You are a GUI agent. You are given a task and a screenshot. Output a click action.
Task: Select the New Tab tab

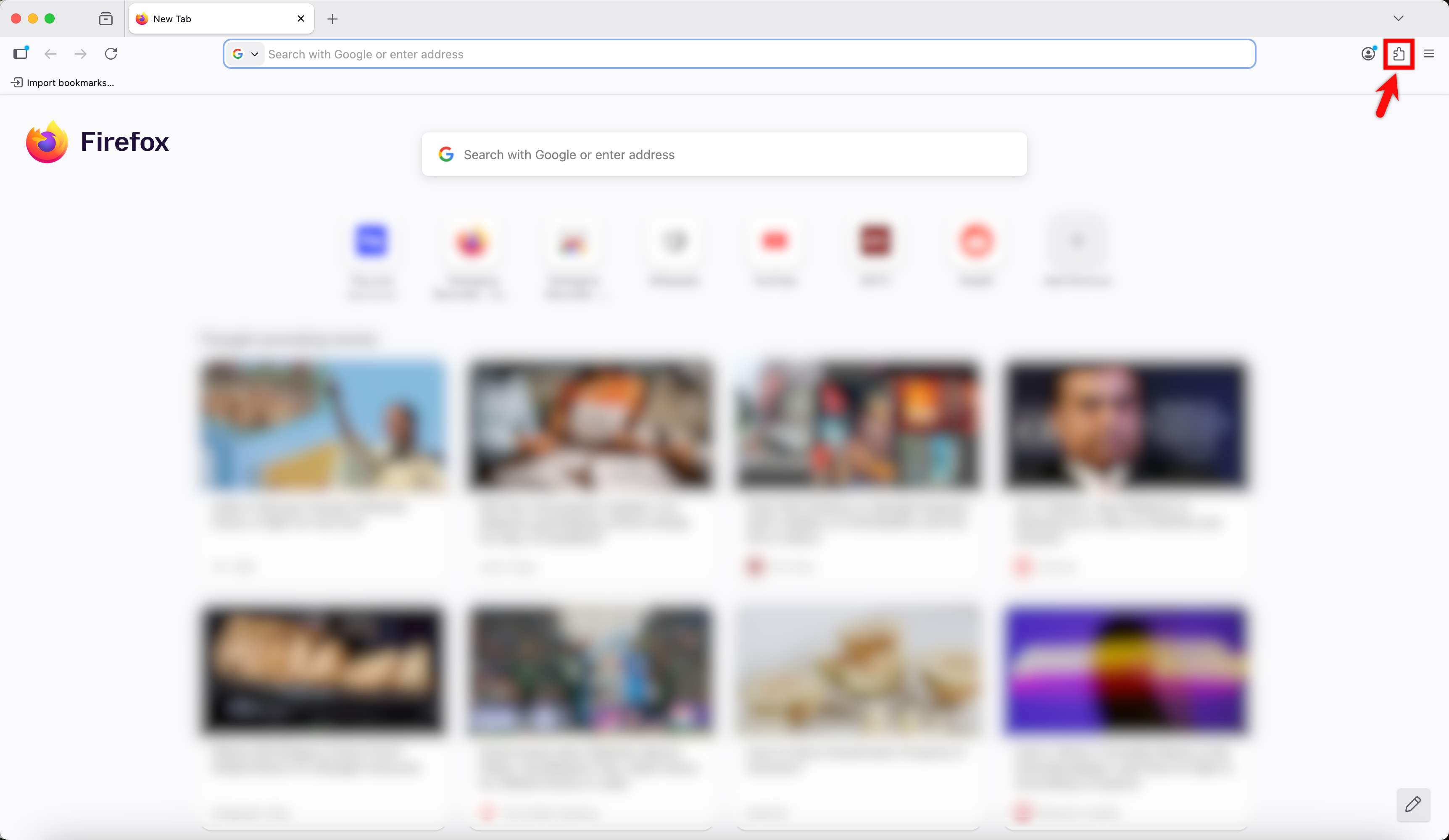(221, 19)
